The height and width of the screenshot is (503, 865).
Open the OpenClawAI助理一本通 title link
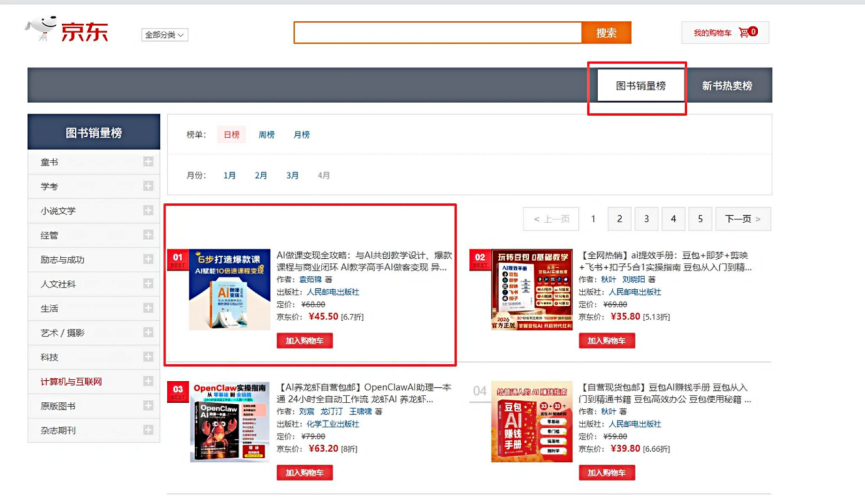coord(364,393)
